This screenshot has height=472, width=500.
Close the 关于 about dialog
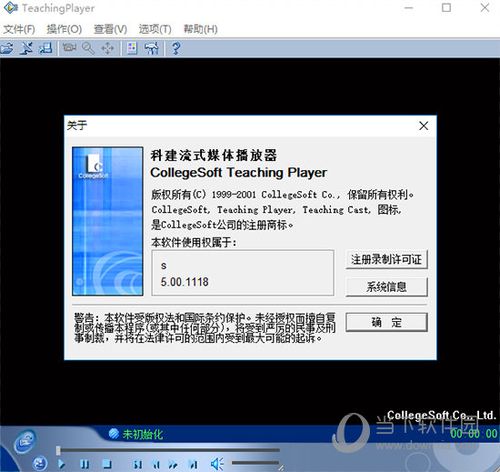point(424,126)
